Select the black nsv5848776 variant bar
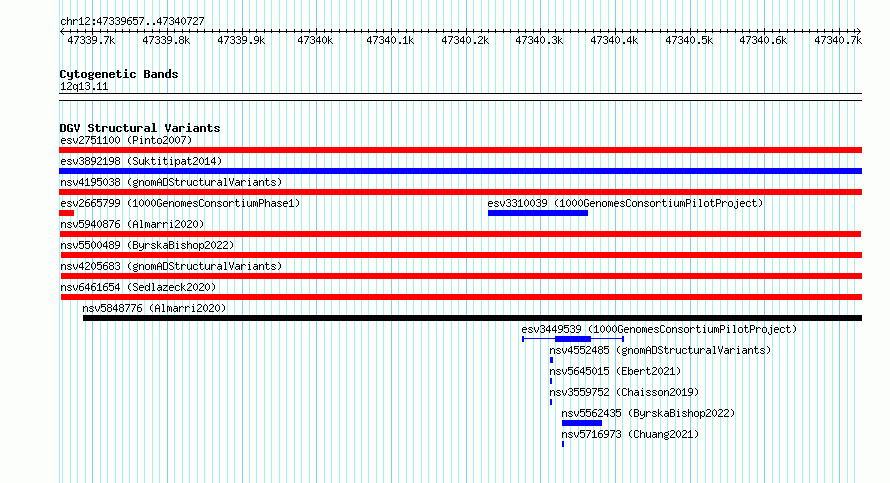890x483 pixels. click(472, 318)
